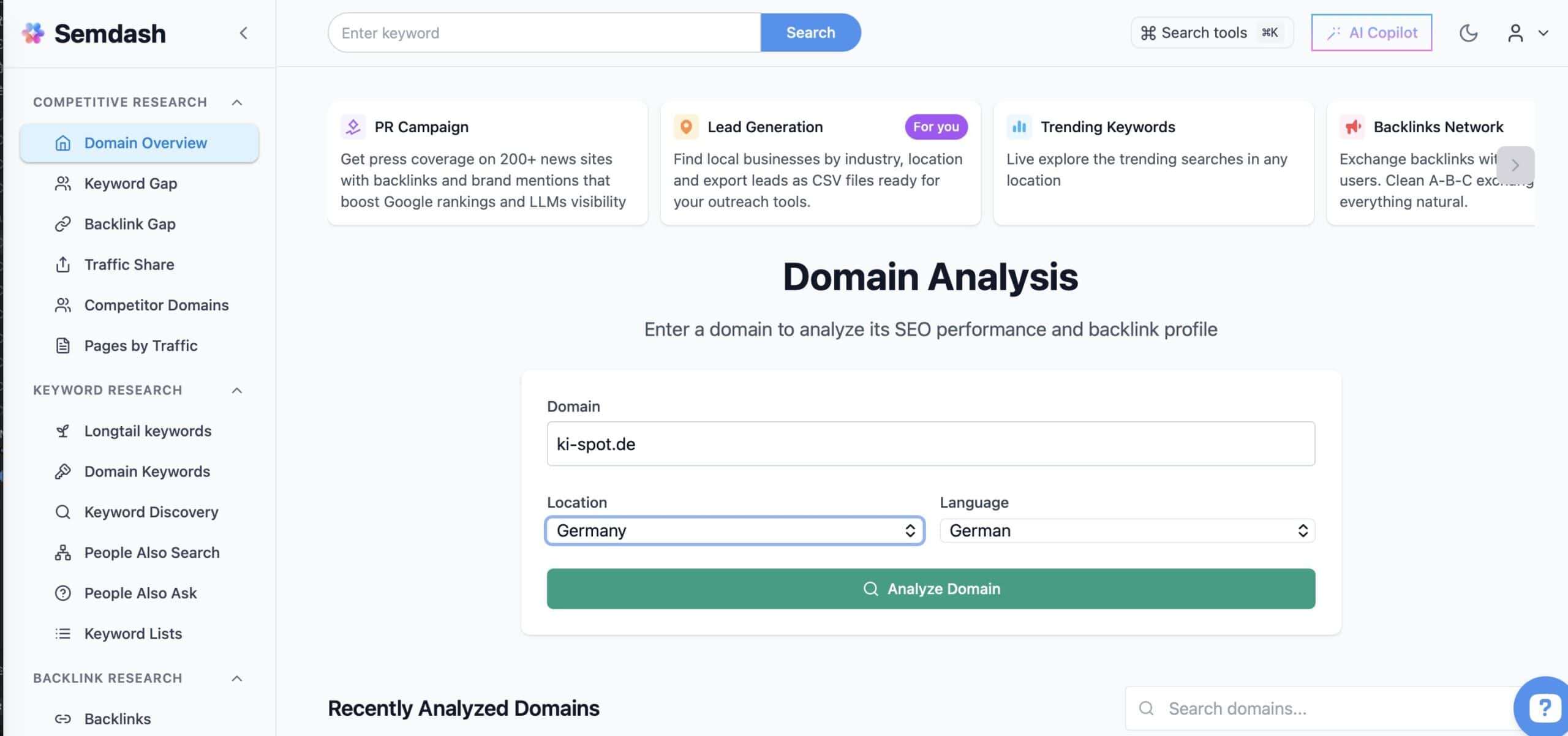Open Traffic Share in the sidebar
The height and width of the screenshot is (736, 1568).
pyautogui.click(x=139, y=264)
